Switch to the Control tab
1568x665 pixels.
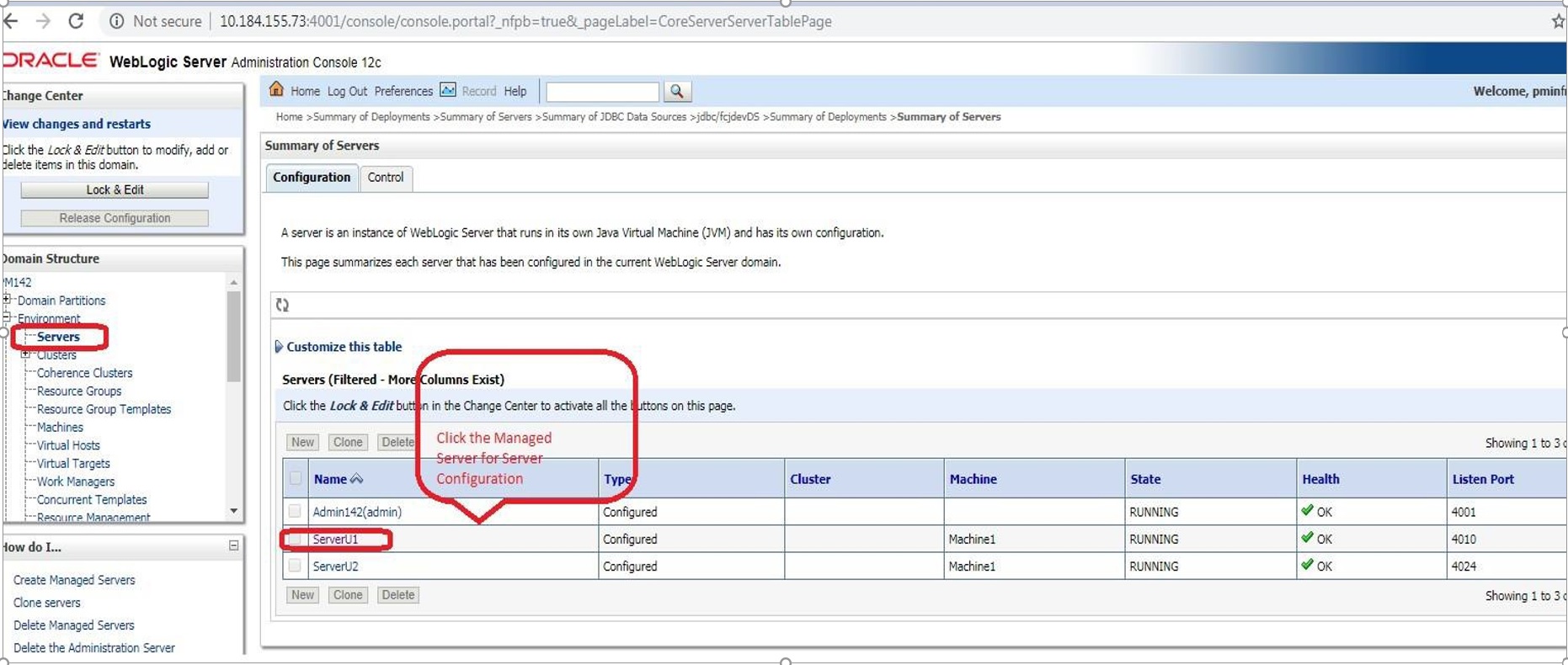[x=386, y=178]
